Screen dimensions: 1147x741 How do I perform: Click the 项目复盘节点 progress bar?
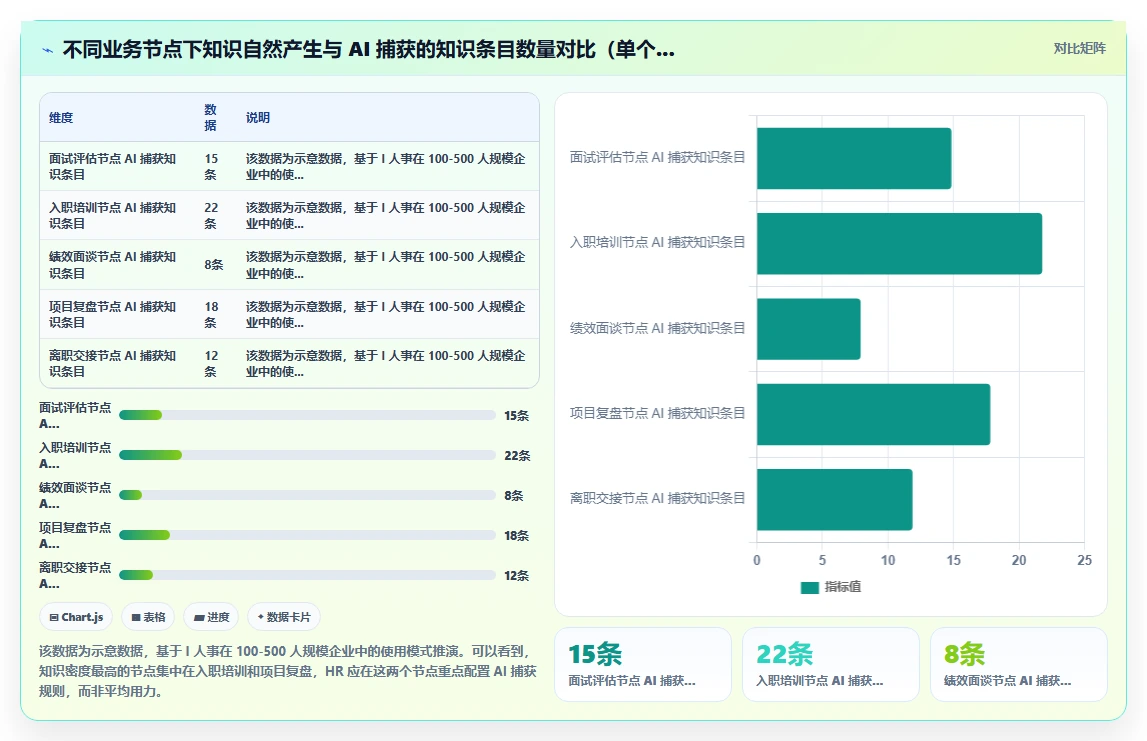(x=307, y=535)
